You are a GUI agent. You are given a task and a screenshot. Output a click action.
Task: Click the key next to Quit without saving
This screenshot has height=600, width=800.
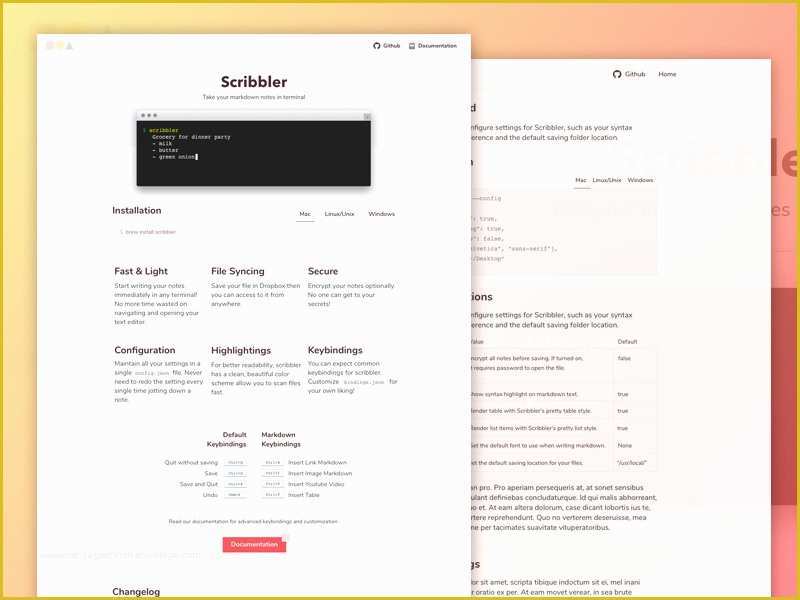(x=236, y=463)
